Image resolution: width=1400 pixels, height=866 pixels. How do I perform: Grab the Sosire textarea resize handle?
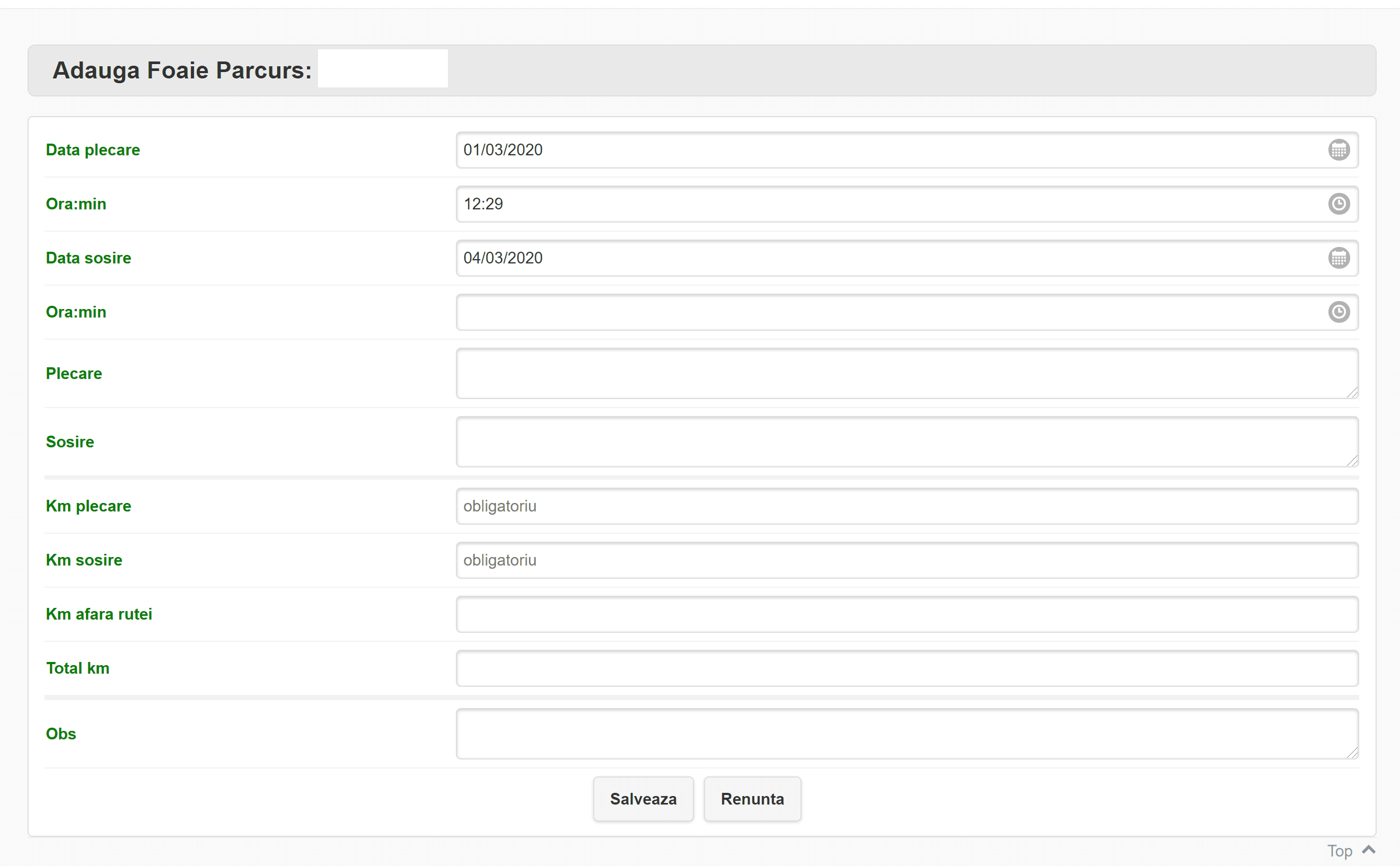(1352, 461)
